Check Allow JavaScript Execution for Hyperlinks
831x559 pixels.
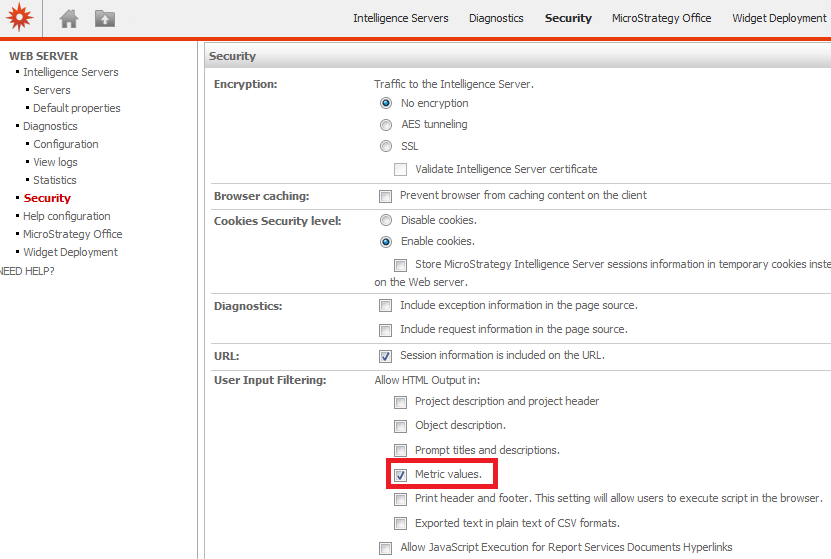click(x=385, y=548)
